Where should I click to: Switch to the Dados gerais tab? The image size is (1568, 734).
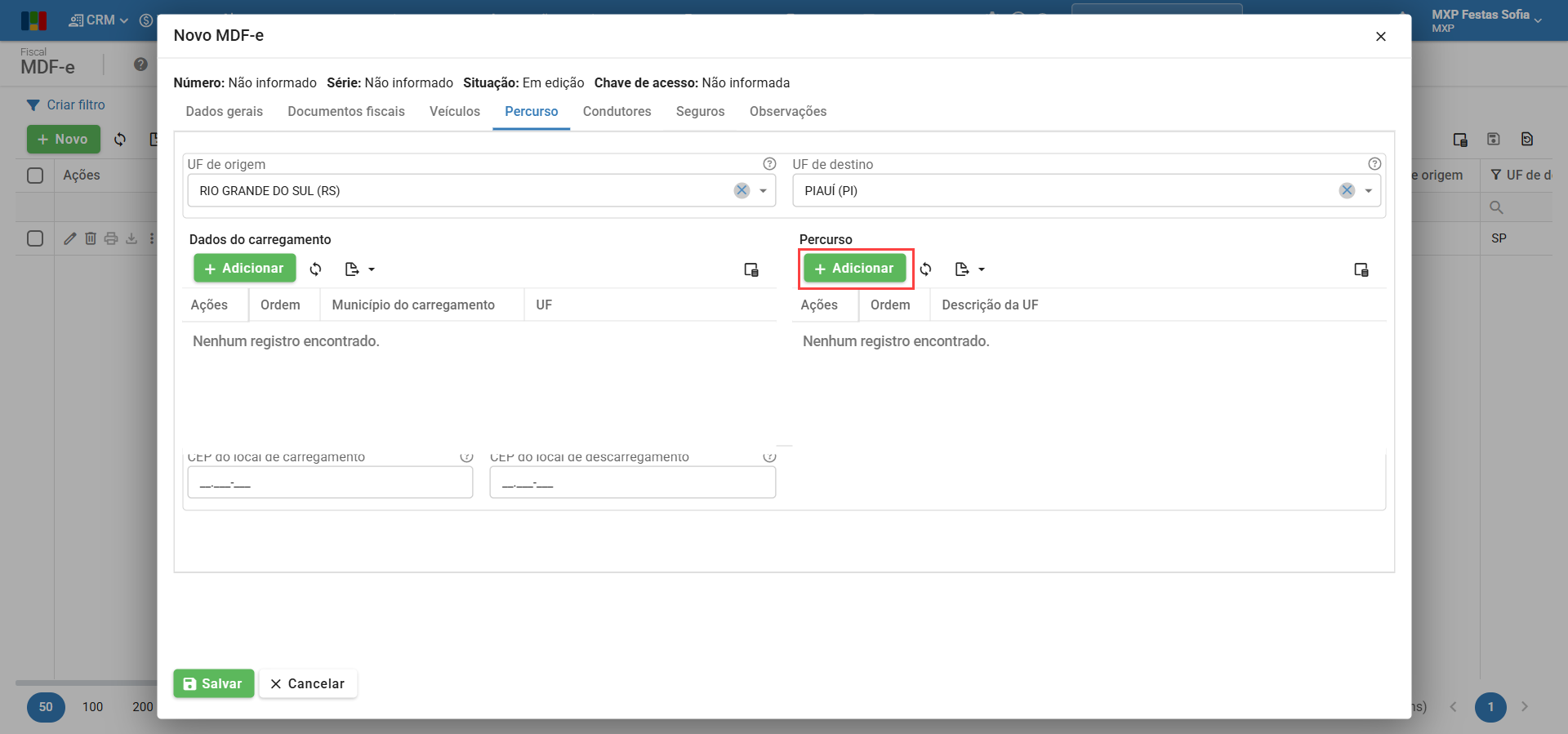click(225, 112)
